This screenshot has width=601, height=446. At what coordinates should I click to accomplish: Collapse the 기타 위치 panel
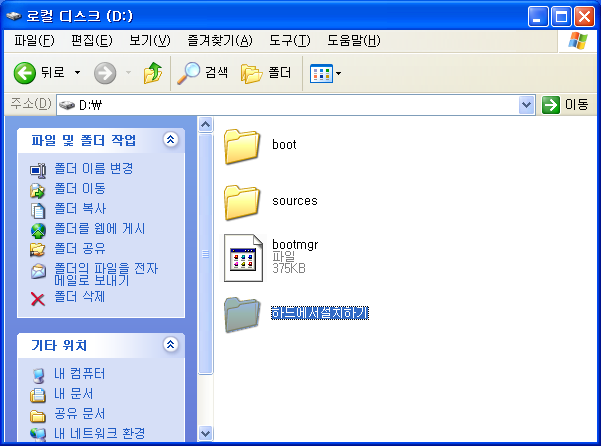pos(171,345)
